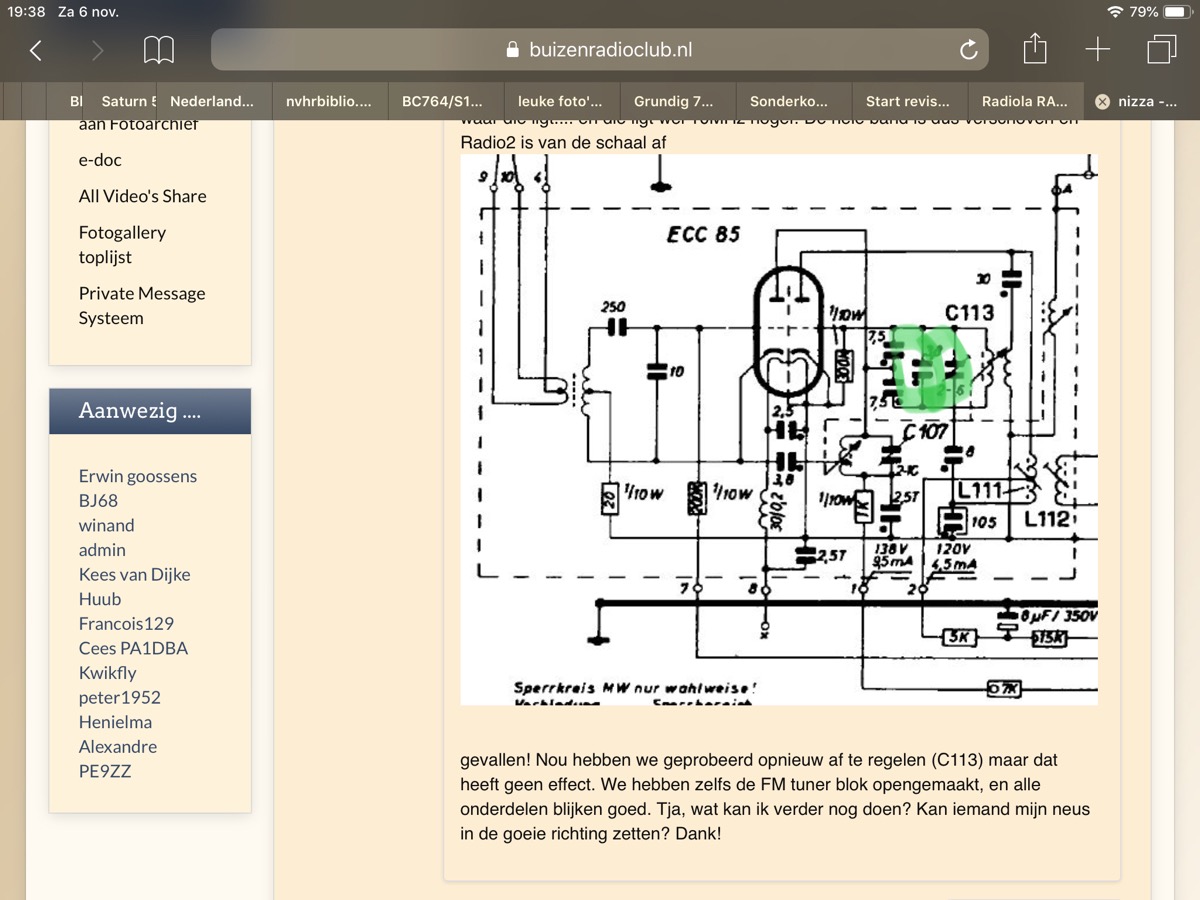Tap the padlock icon in address bar
1200x900 pixels.
click(x=514, y=50)
